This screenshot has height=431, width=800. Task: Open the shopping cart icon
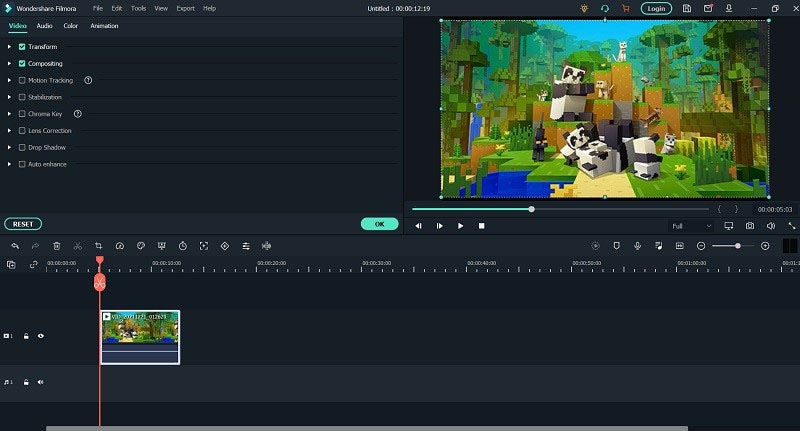click(x=626, y=8)
